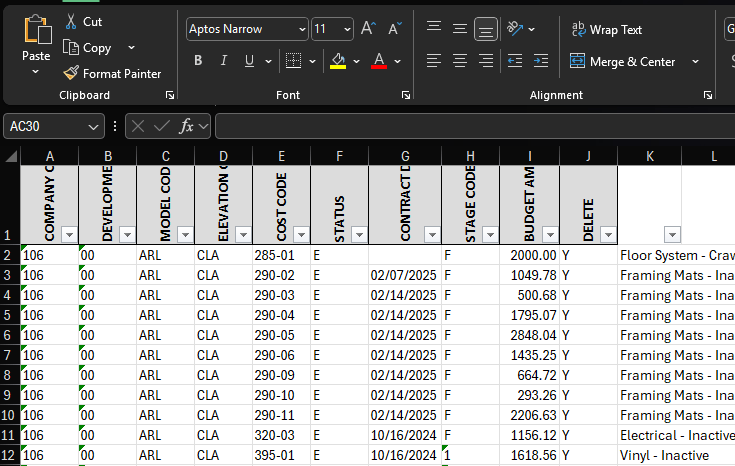Click the formula bar Cancel X icon
The height and width of the screenshot is (466, 735).
[138, 126]
